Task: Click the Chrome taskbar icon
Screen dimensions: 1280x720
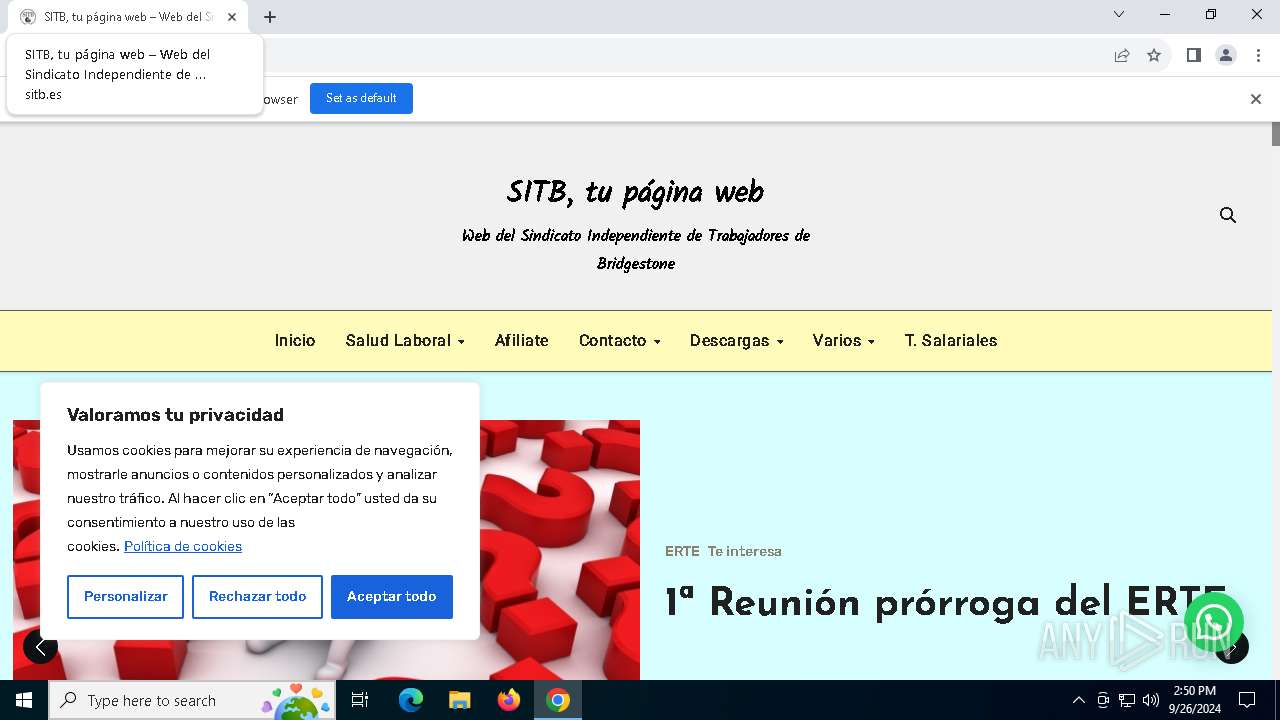Action: pyautogui.click(x=558, y=700)
